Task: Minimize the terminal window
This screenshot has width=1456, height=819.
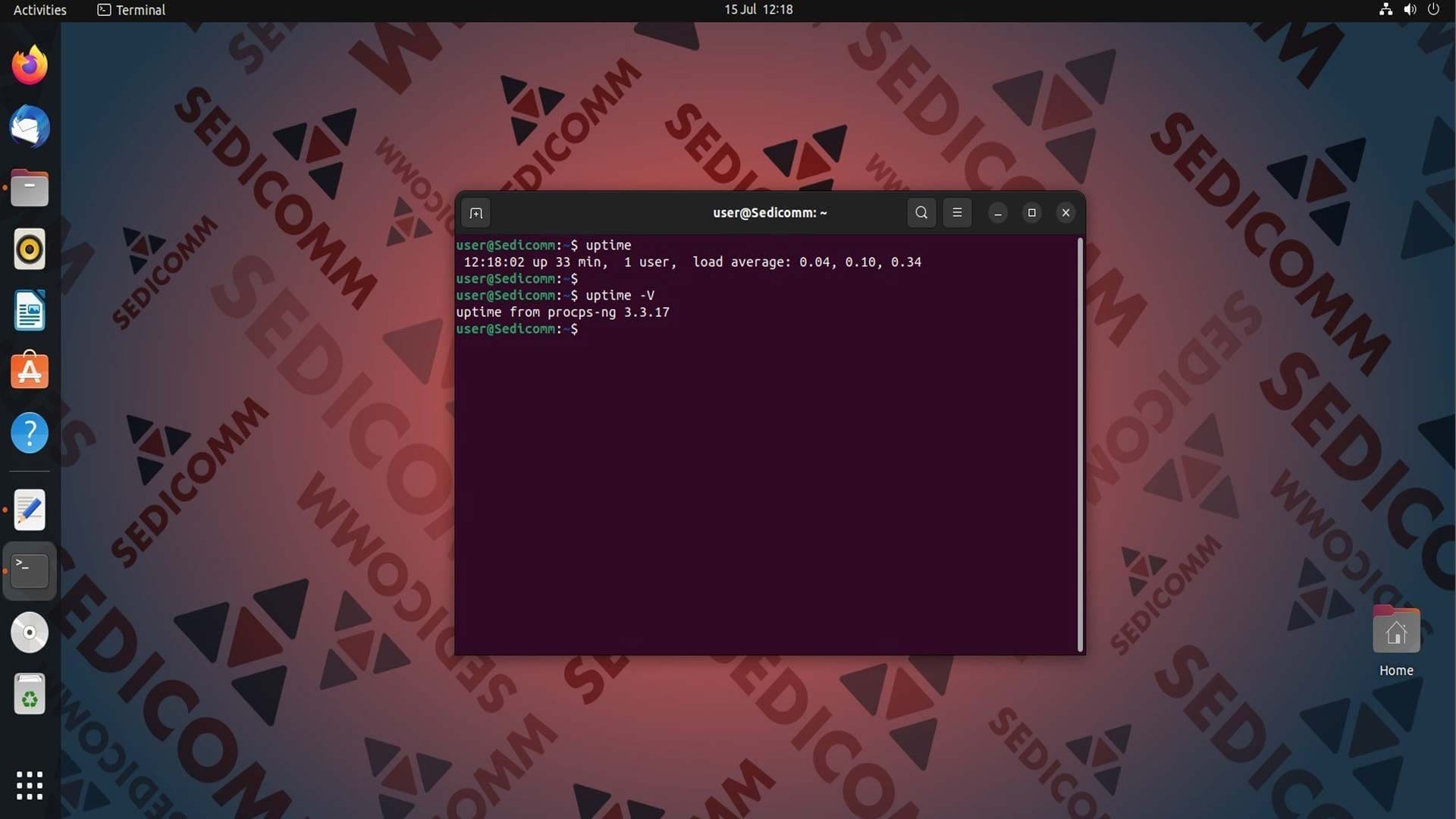Action: pyautogui.click(x=998, y=213)
